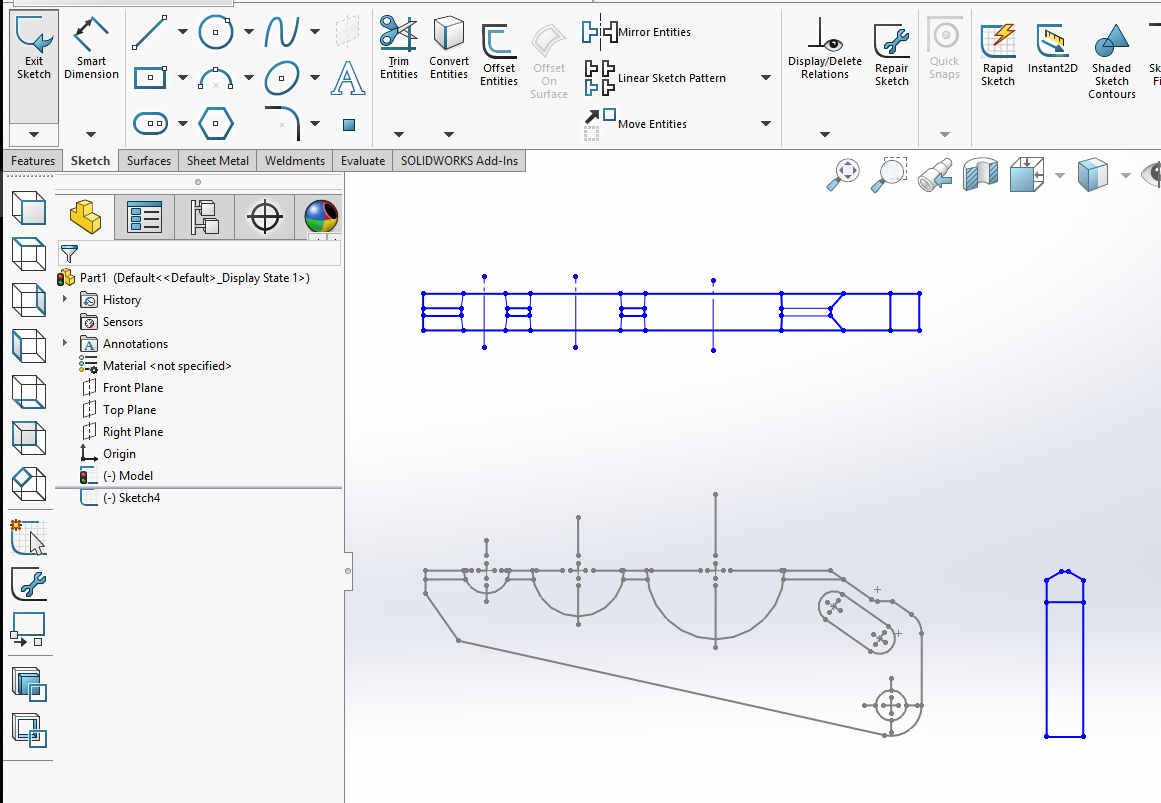Toggle Instant2D on or off
This screenshot has height=803, width=1161.
[x=1052, y=49]
